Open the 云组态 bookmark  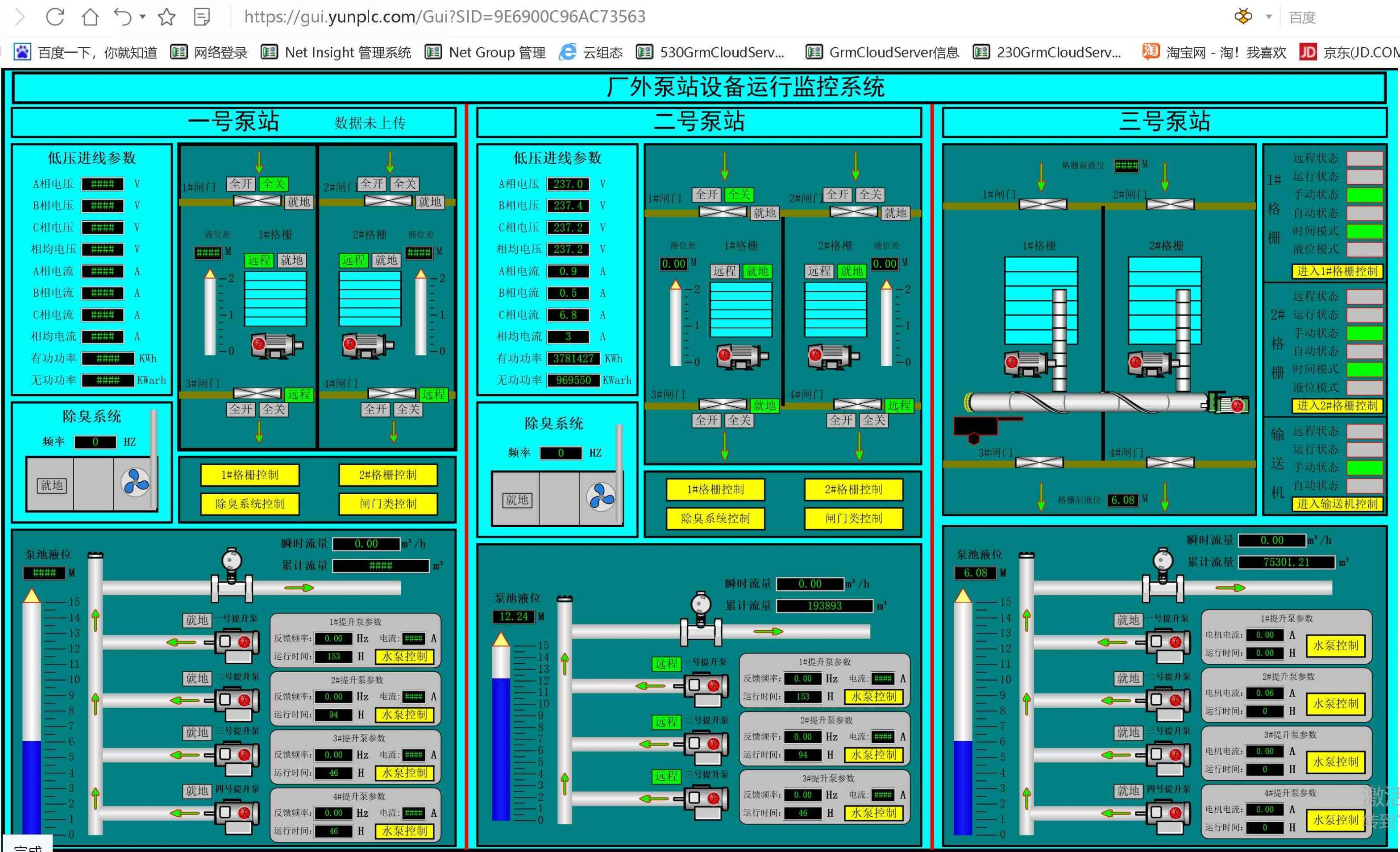tap(591, 52)
